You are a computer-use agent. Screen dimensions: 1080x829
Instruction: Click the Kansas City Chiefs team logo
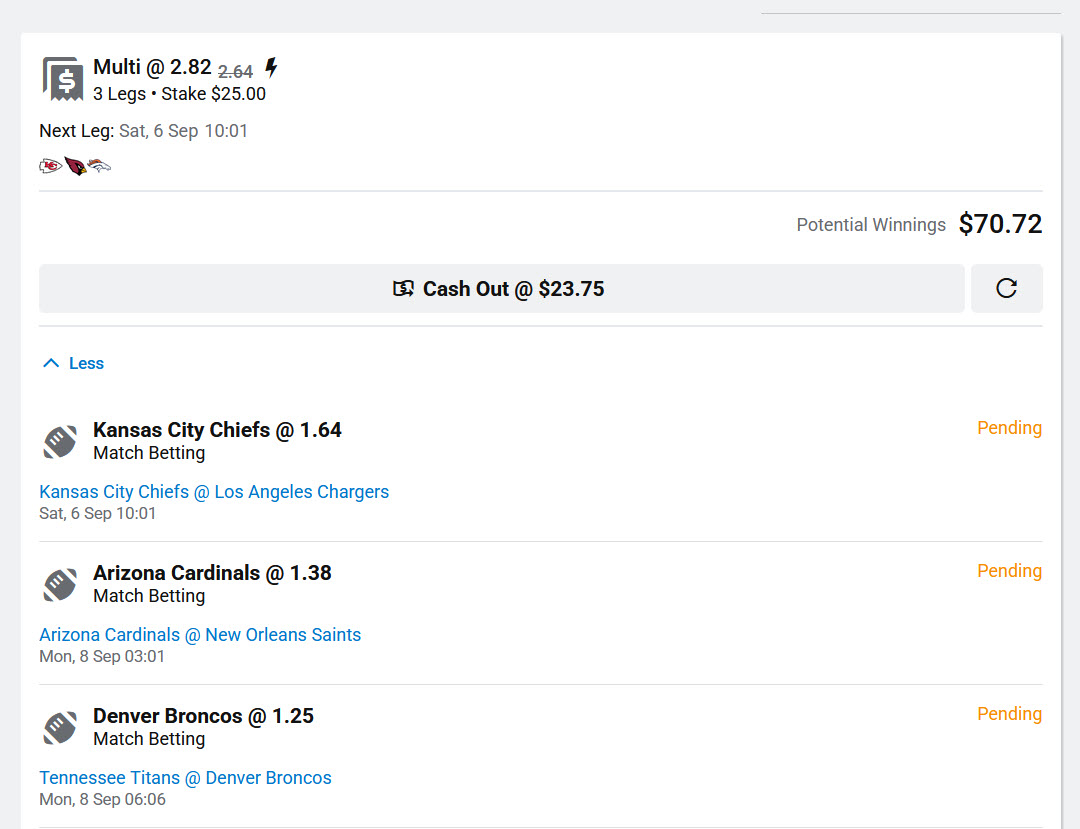50,166
